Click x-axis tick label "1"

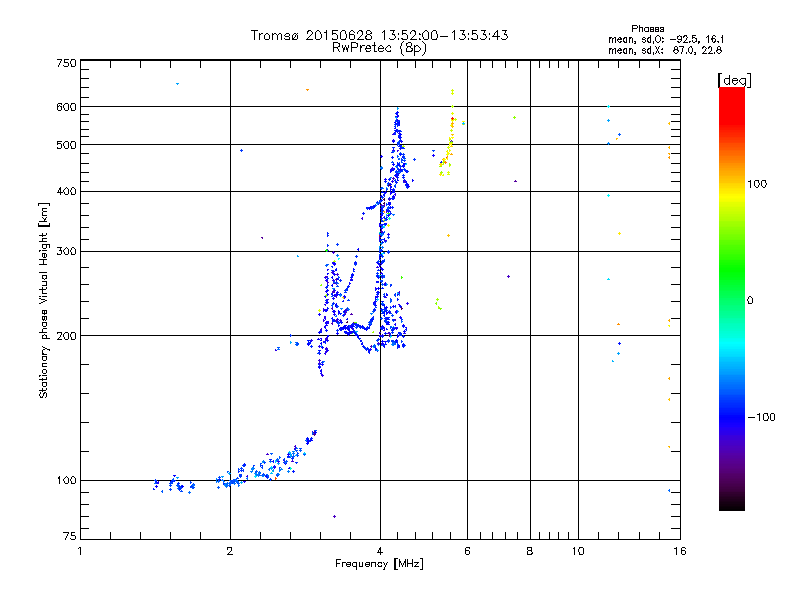80,551
